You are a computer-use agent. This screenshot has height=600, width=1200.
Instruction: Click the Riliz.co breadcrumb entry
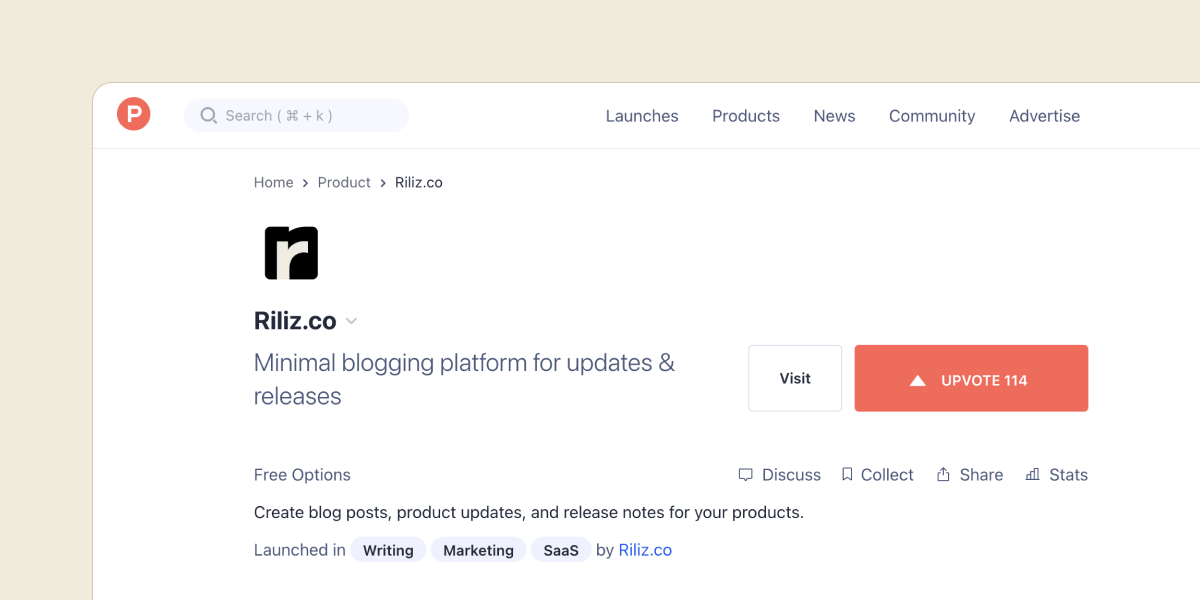point(419,182)
